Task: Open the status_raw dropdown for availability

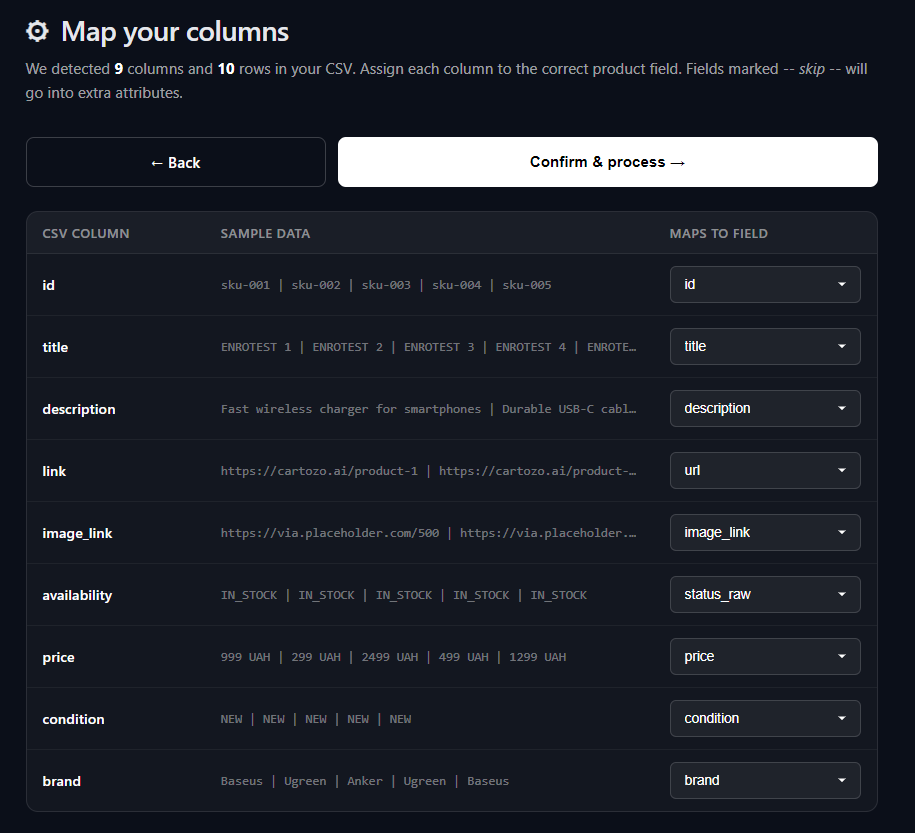Action: 765,594
